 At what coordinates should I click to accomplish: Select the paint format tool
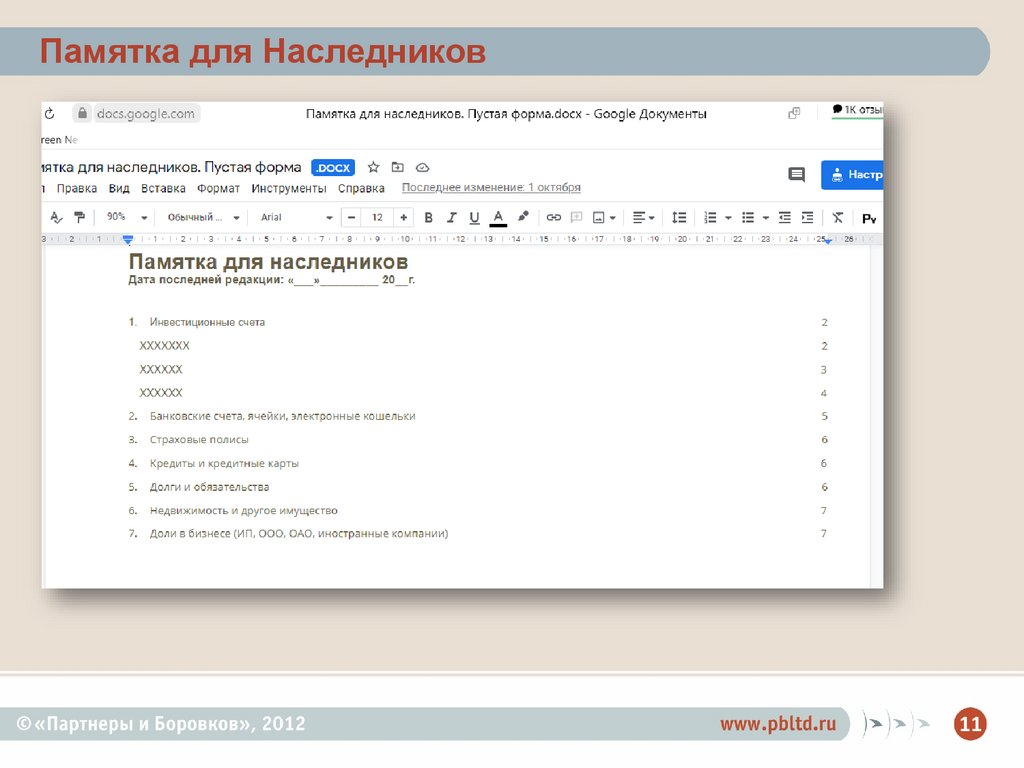(x=79, y=217)
